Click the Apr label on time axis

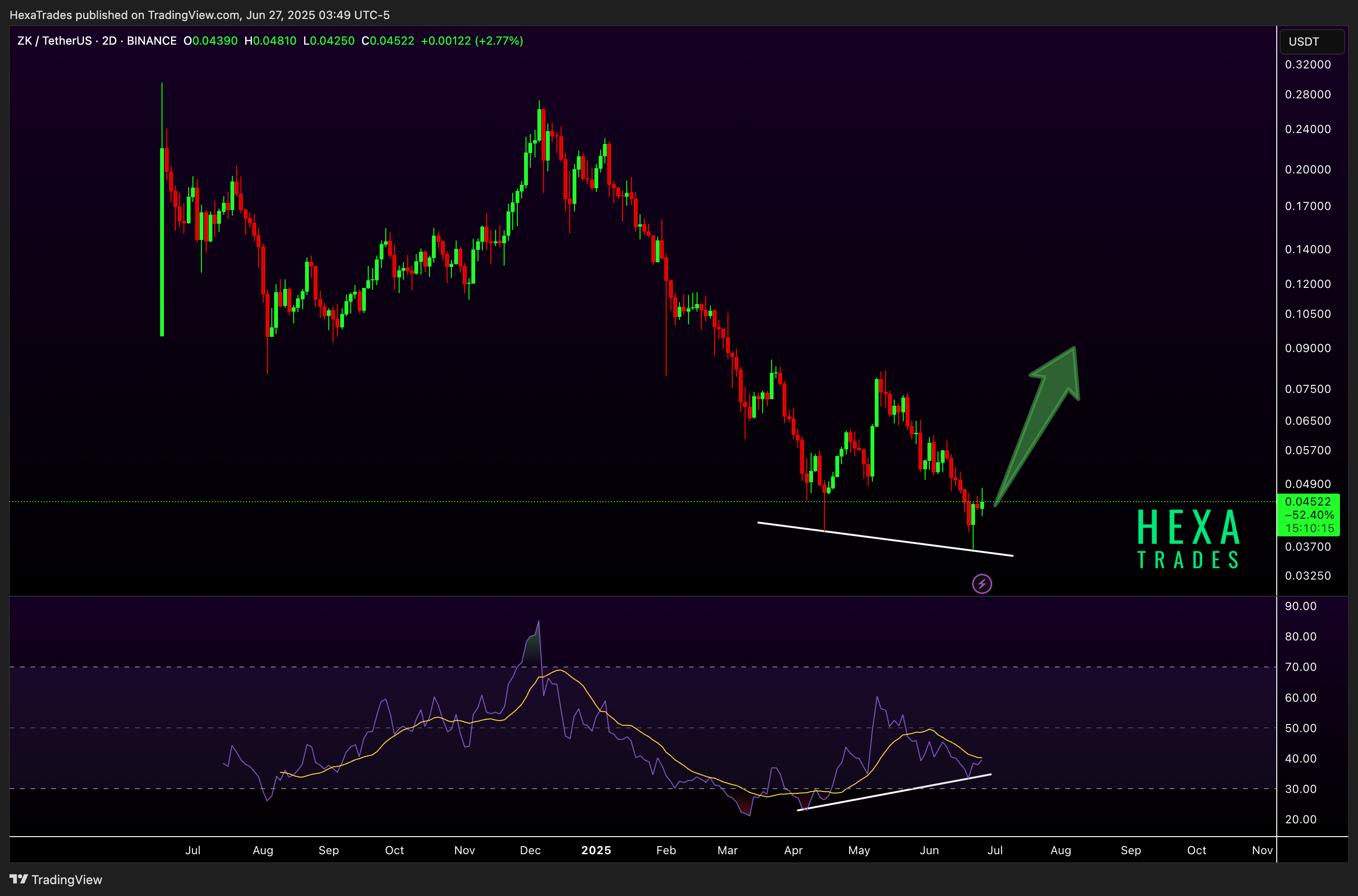point(794,850)
